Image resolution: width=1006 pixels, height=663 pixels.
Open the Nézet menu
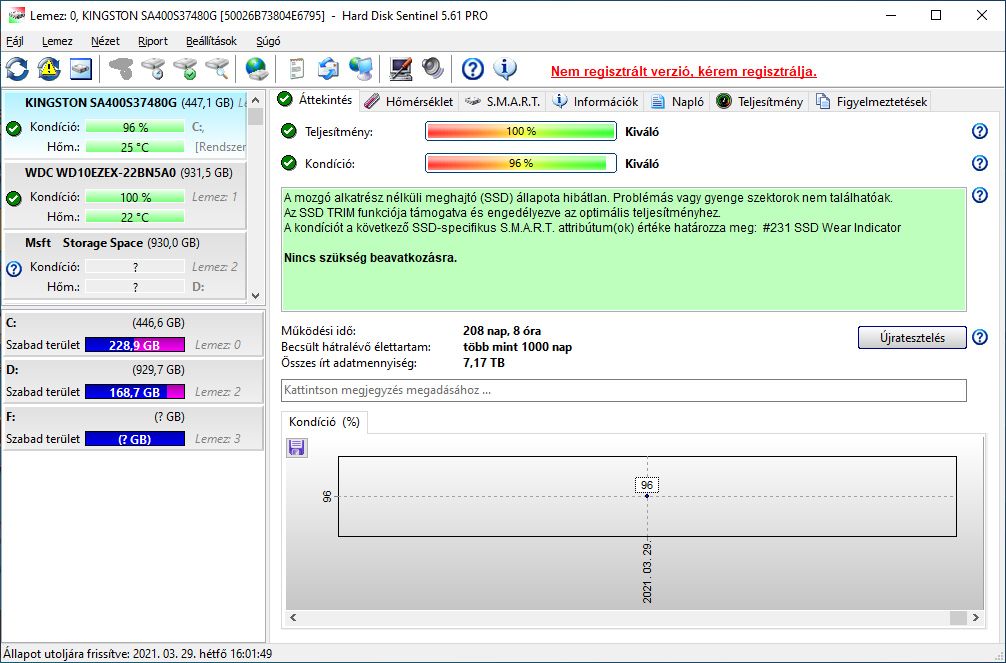[x=105, y=41]
